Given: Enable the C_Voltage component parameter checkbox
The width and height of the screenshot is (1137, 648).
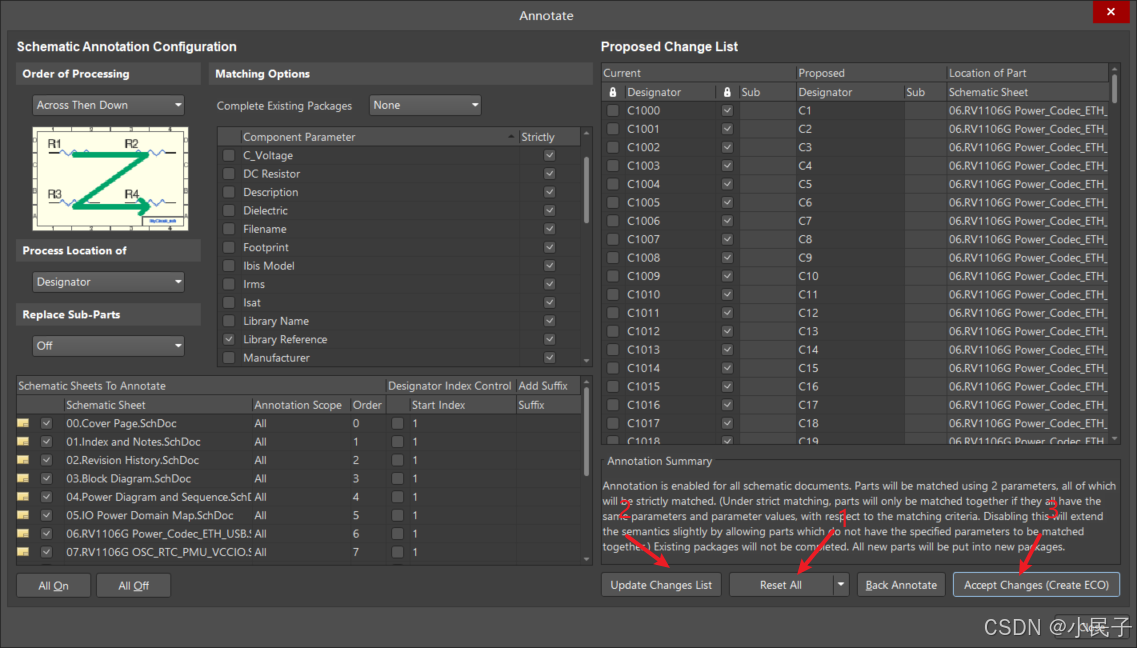Looking at the screenshot, I should pyautogui.click(x=229, y=155).
